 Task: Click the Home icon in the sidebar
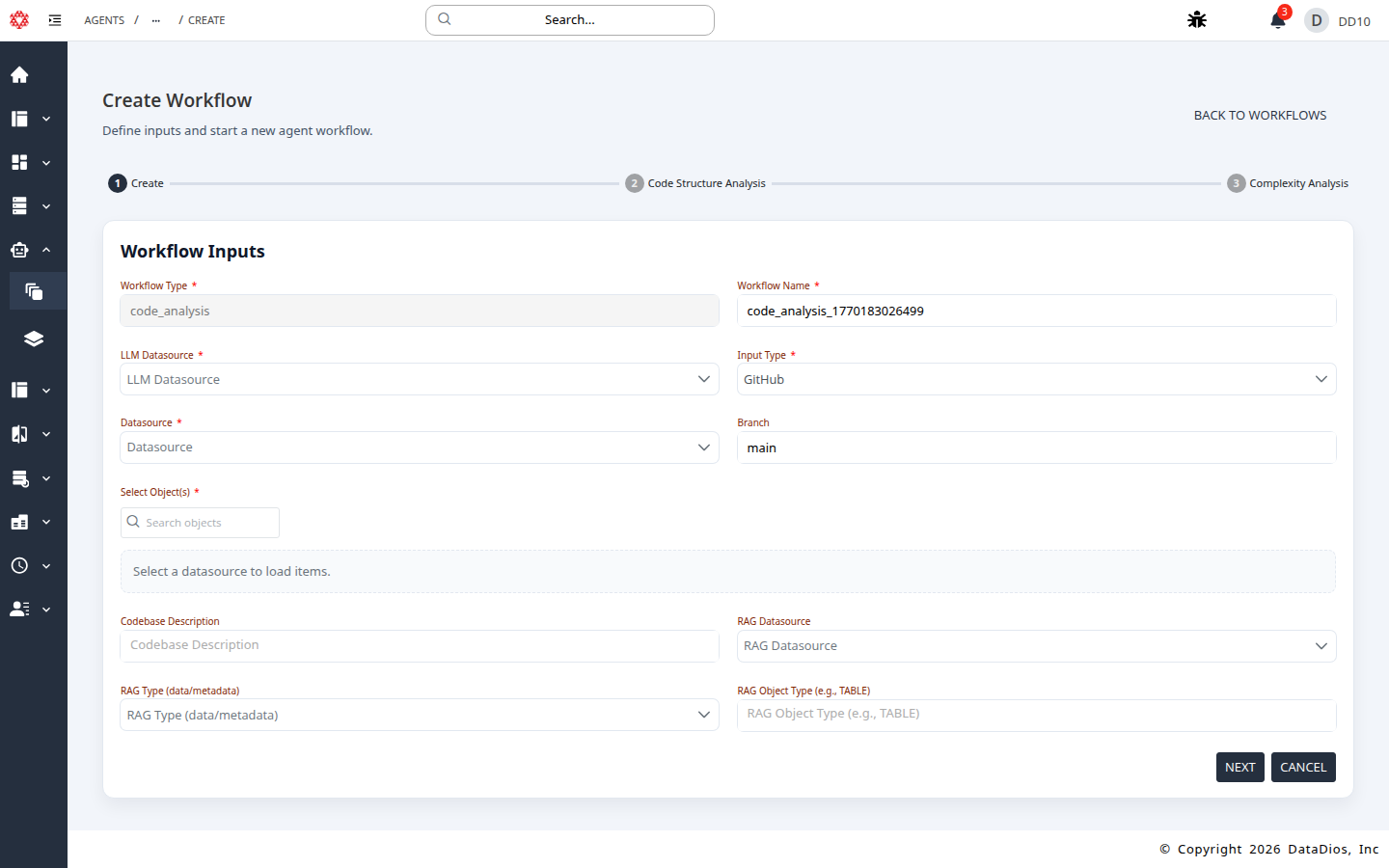click(19, 74)
